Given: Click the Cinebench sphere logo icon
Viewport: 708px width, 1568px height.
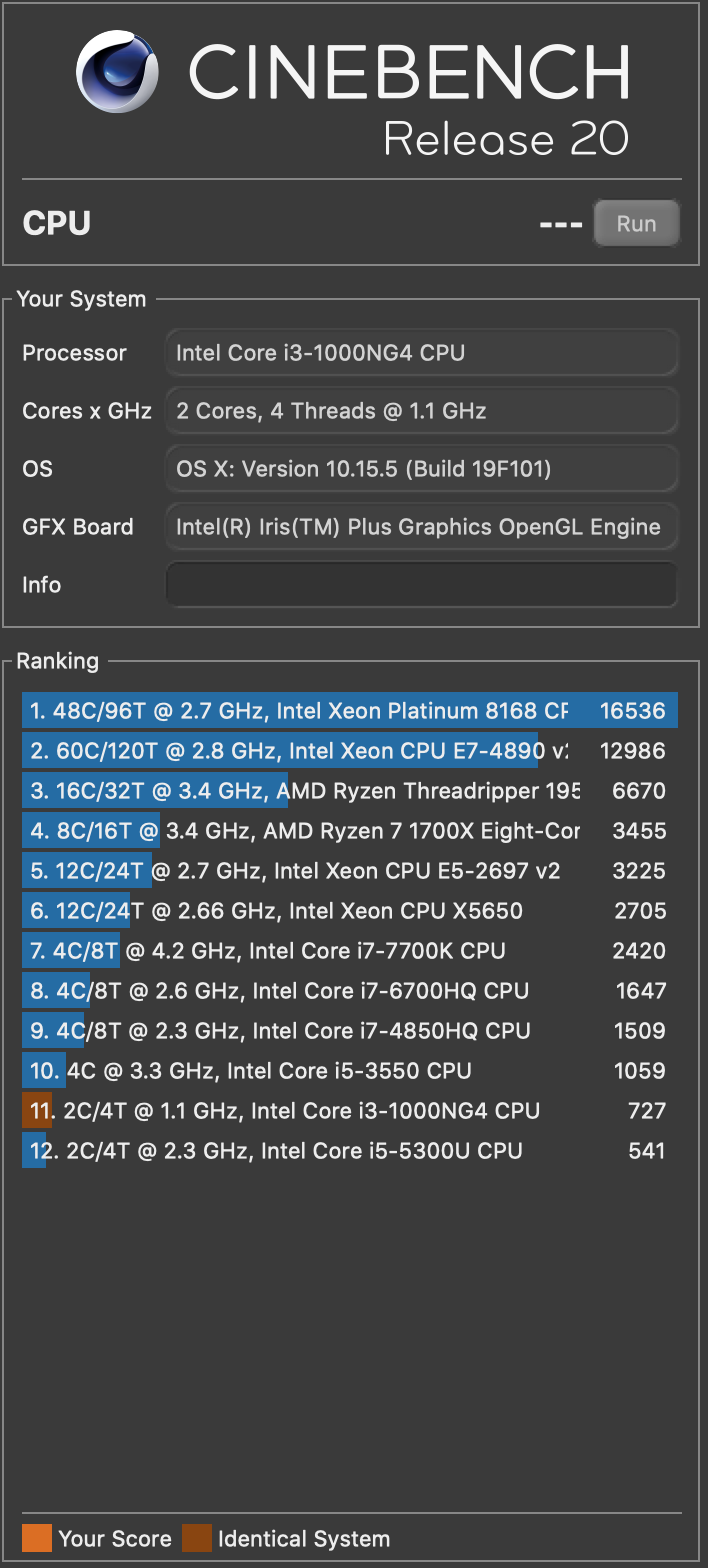Looking at the screenshot, I should [118, 71].
